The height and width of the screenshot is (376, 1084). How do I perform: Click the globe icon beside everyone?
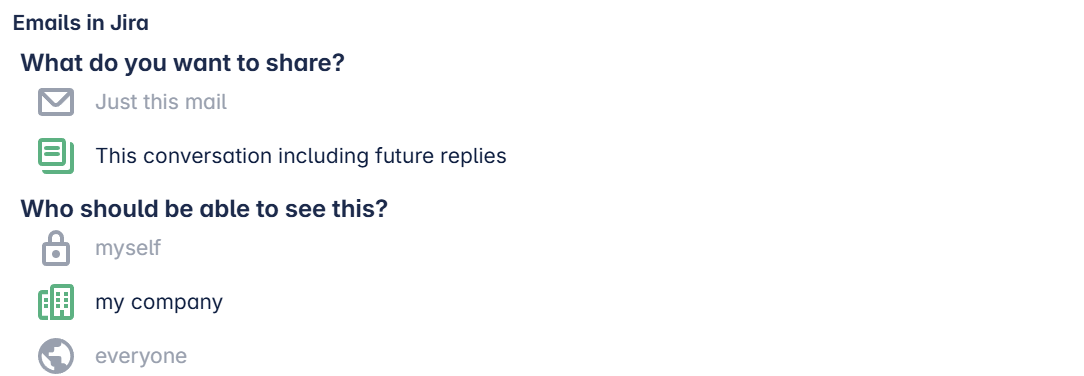(56, 356)
